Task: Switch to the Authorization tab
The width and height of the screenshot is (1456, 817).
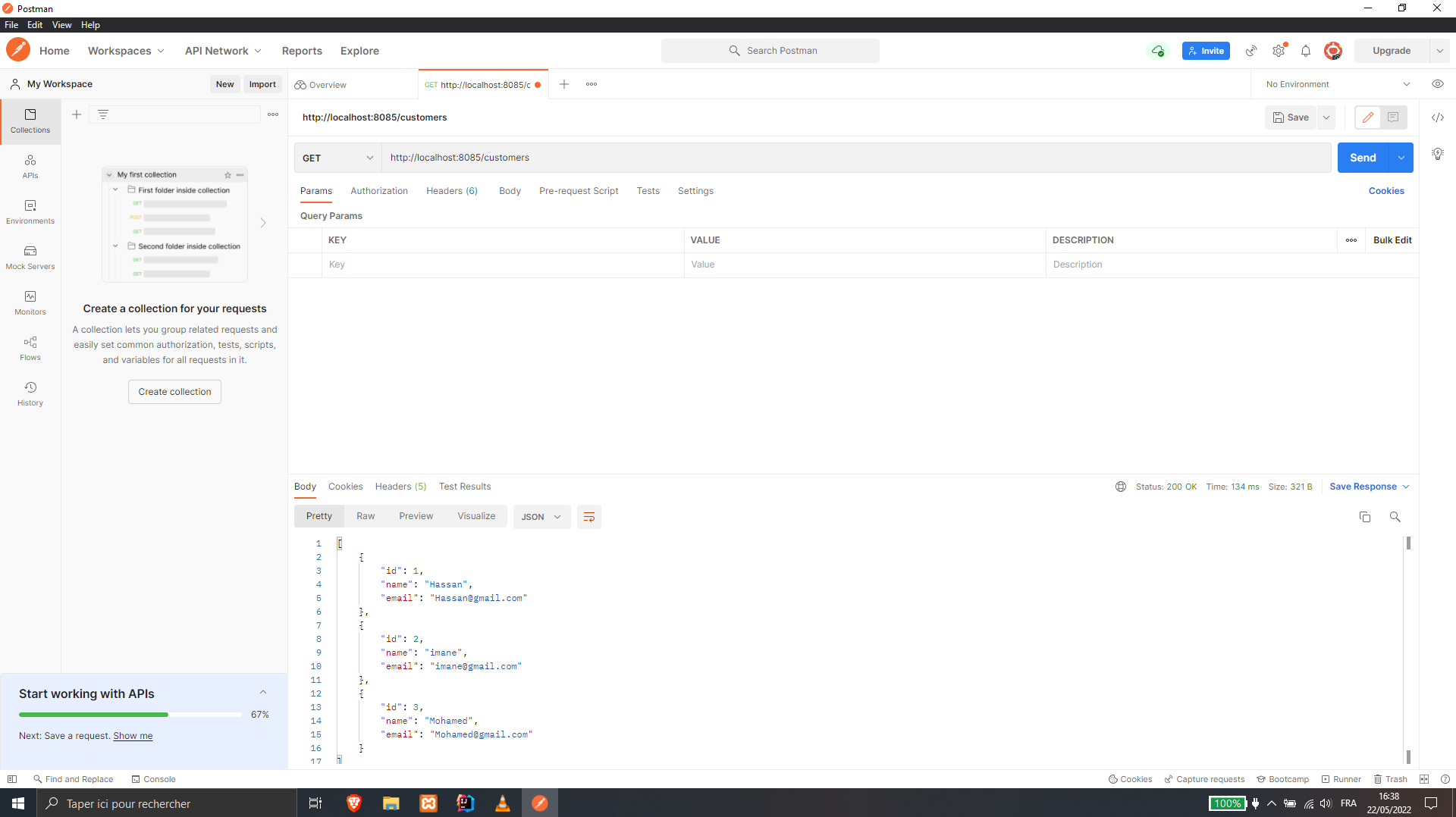Action: pyautogui.click(x=379, y=190)
